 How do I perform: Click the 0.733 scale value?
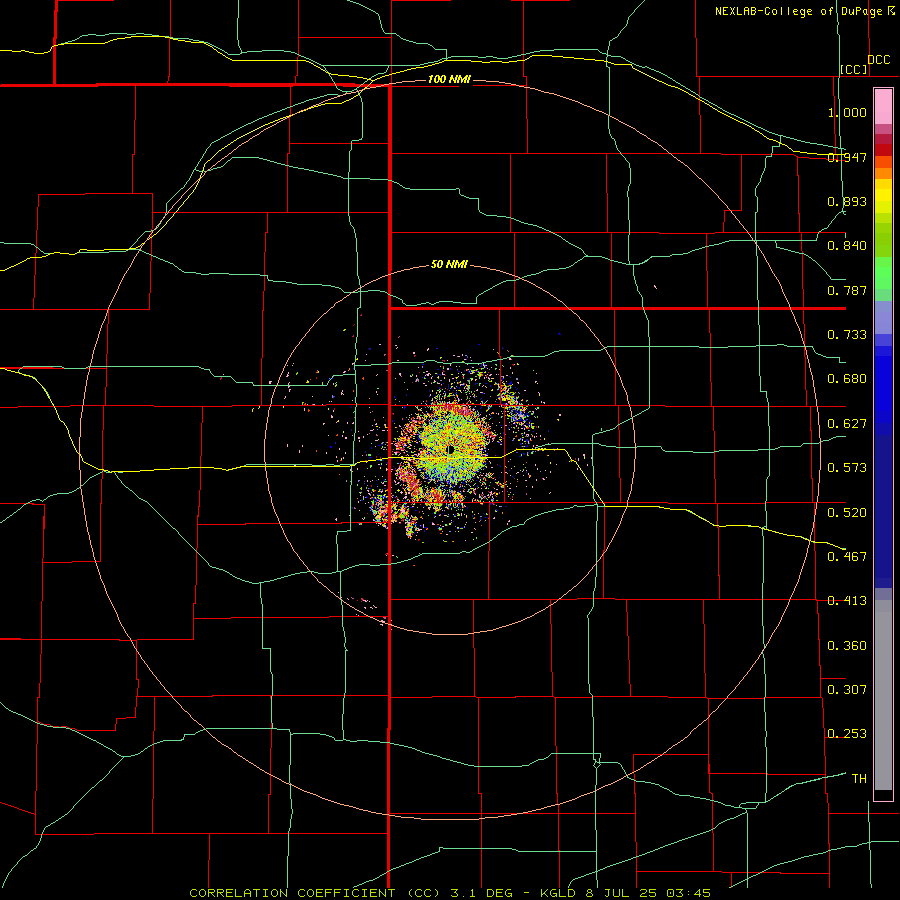(847, 335)
